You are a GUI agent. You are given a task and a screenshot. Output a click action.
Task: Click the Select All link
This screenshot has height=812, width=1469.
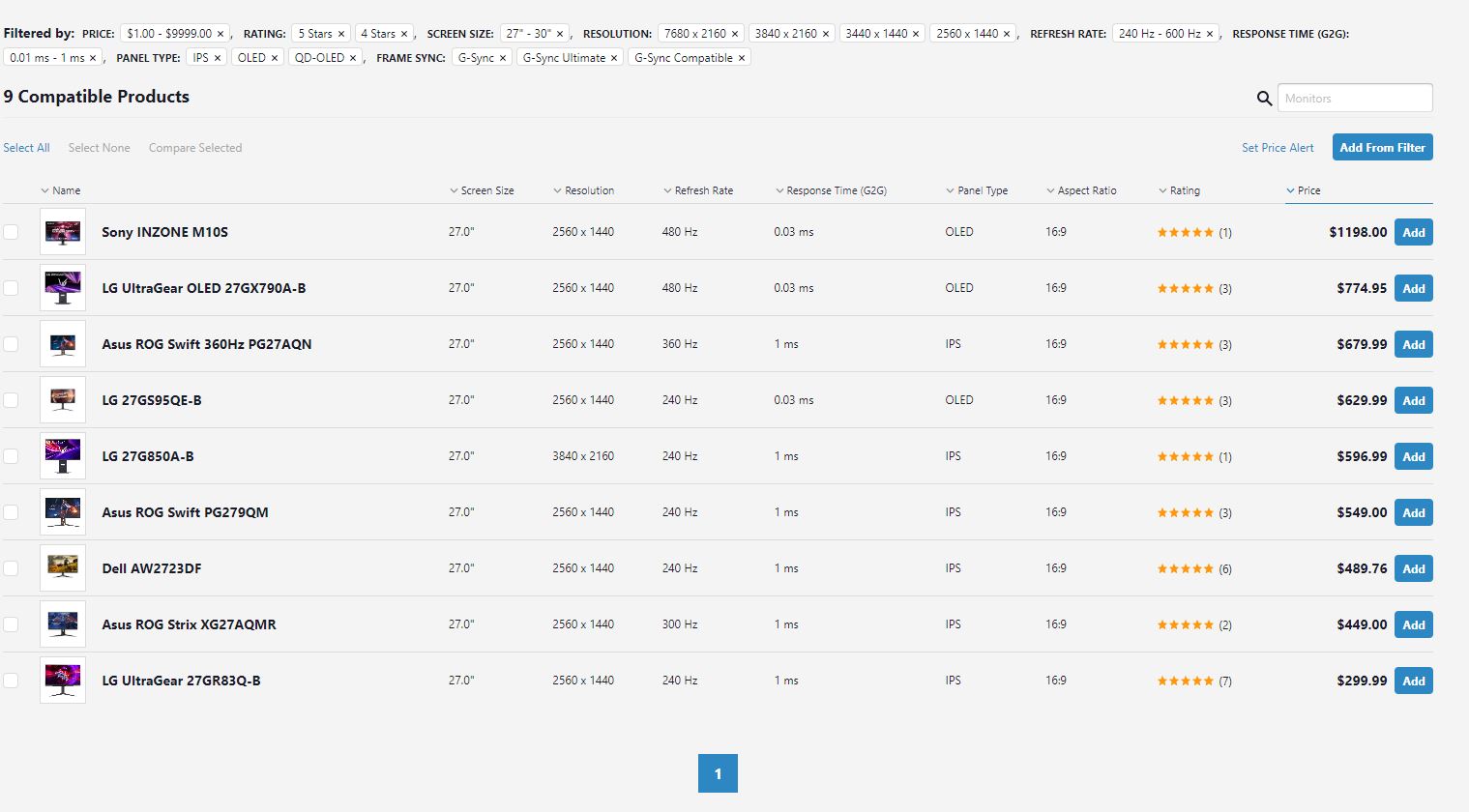pyautogui.click(x=26, y=148)
